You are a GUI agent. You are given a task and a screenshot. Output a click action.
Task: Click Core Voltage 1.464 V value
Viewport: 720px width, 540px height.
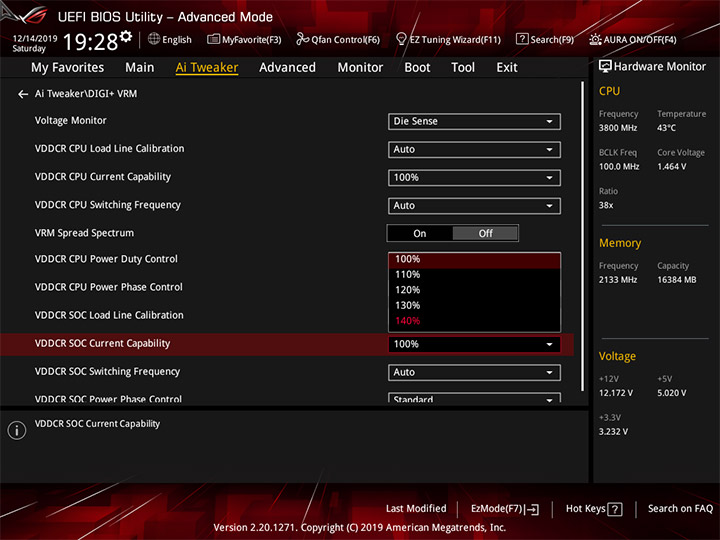point(672,167)
